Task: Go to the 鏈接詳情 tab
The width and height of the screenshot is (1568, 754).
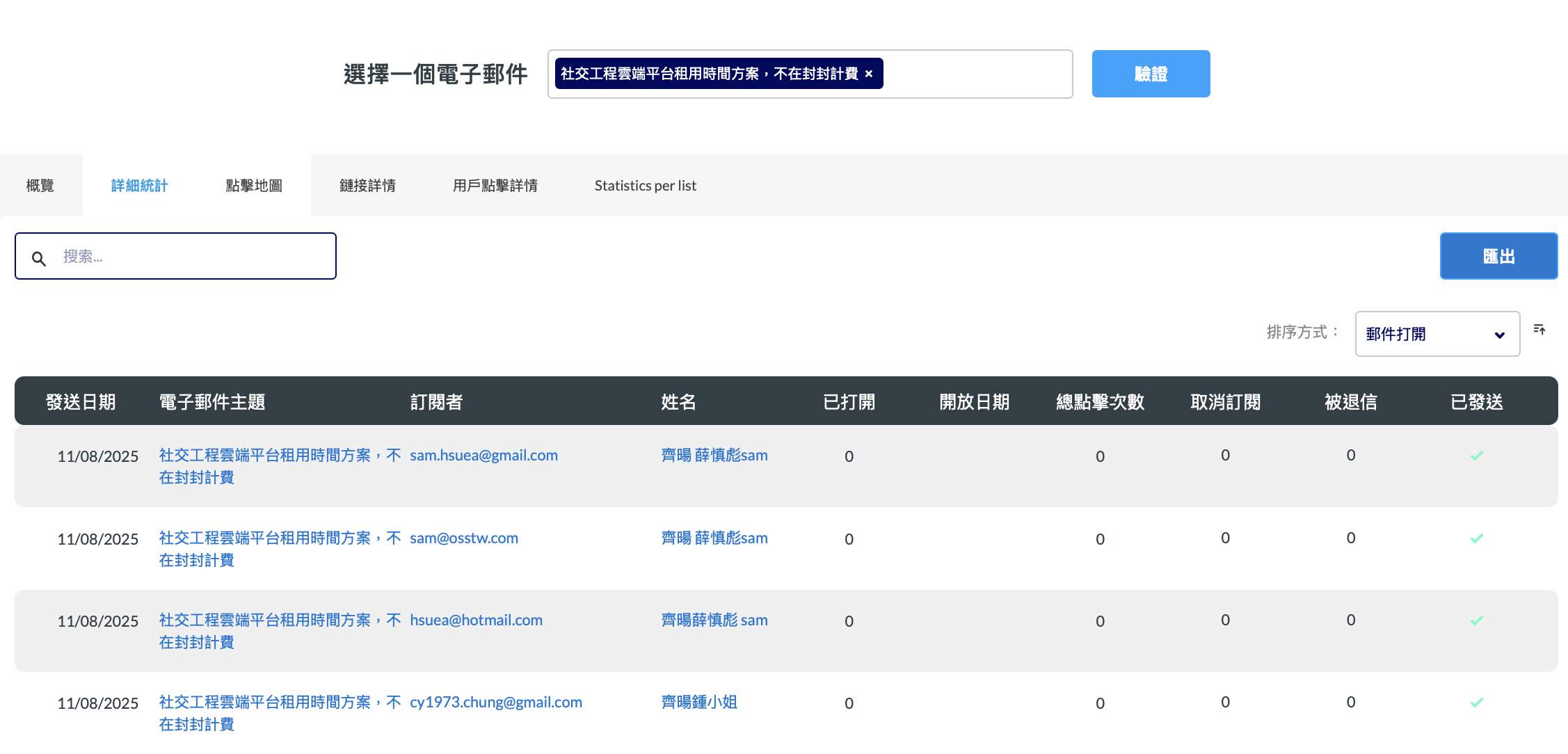Action: (367, 186)
